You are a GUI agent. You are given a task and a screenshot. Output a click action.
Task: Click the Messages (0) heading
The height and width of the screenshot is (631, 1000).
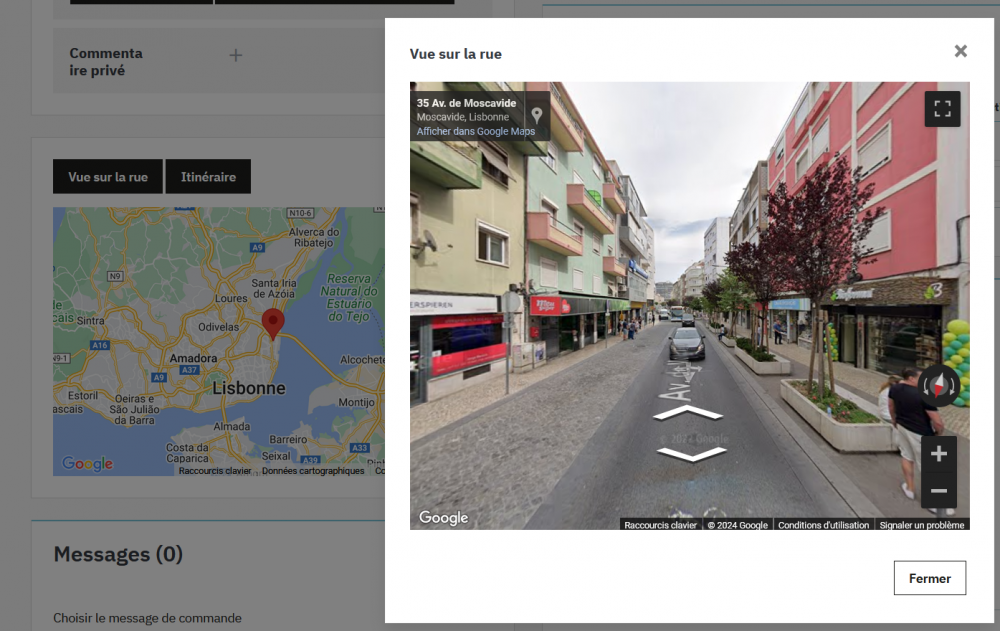tap(118, 554)
